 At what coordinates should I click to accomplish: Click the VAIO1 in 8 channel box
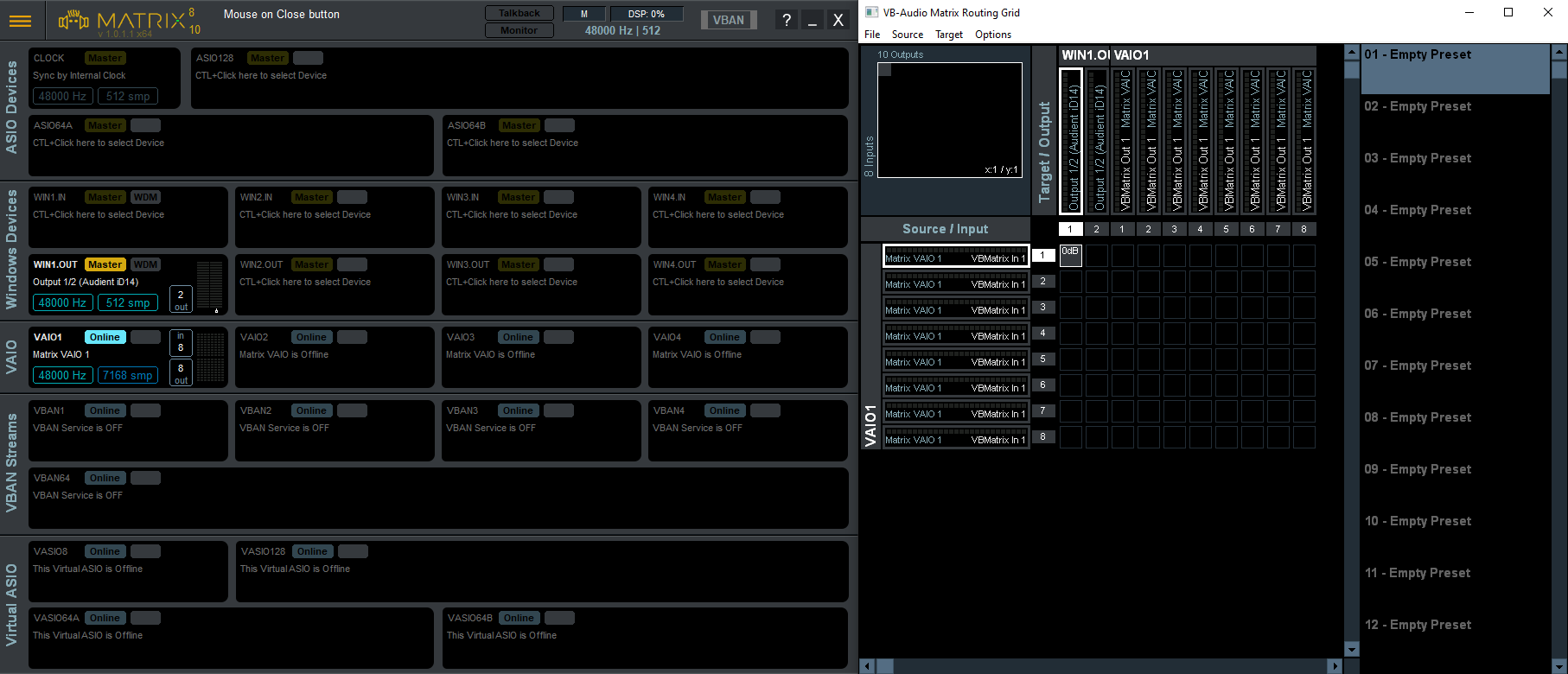pos(181,342)
